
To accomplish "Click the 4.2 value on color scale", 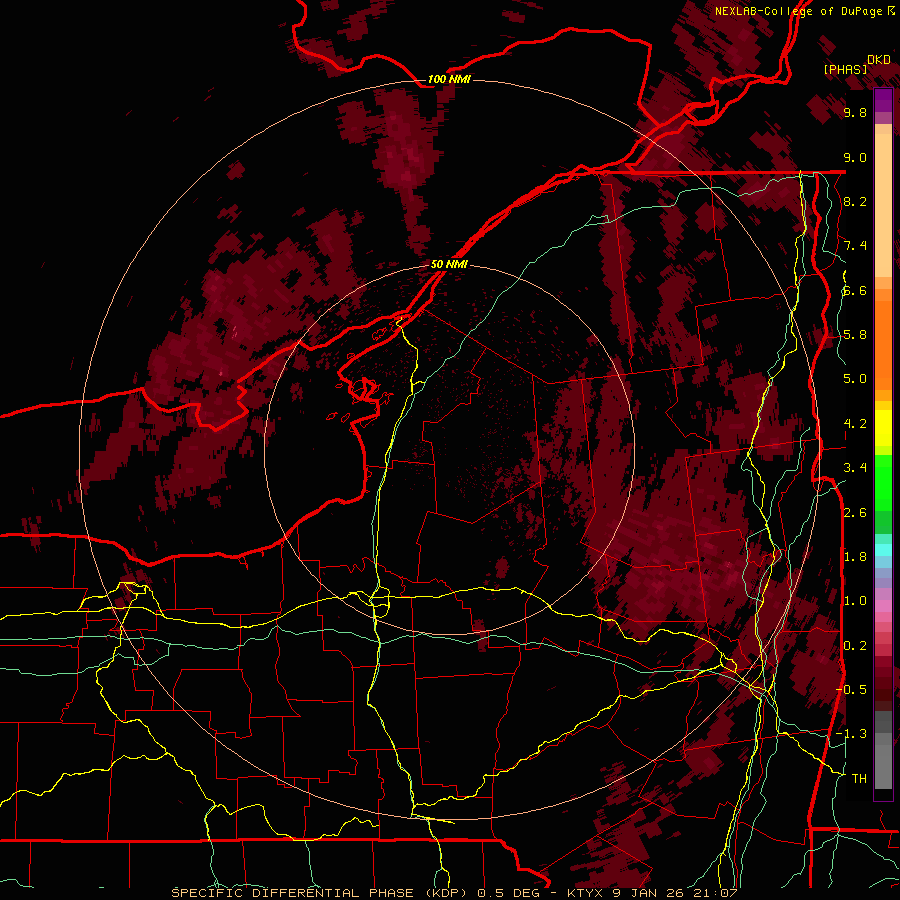I will [855, 424].
